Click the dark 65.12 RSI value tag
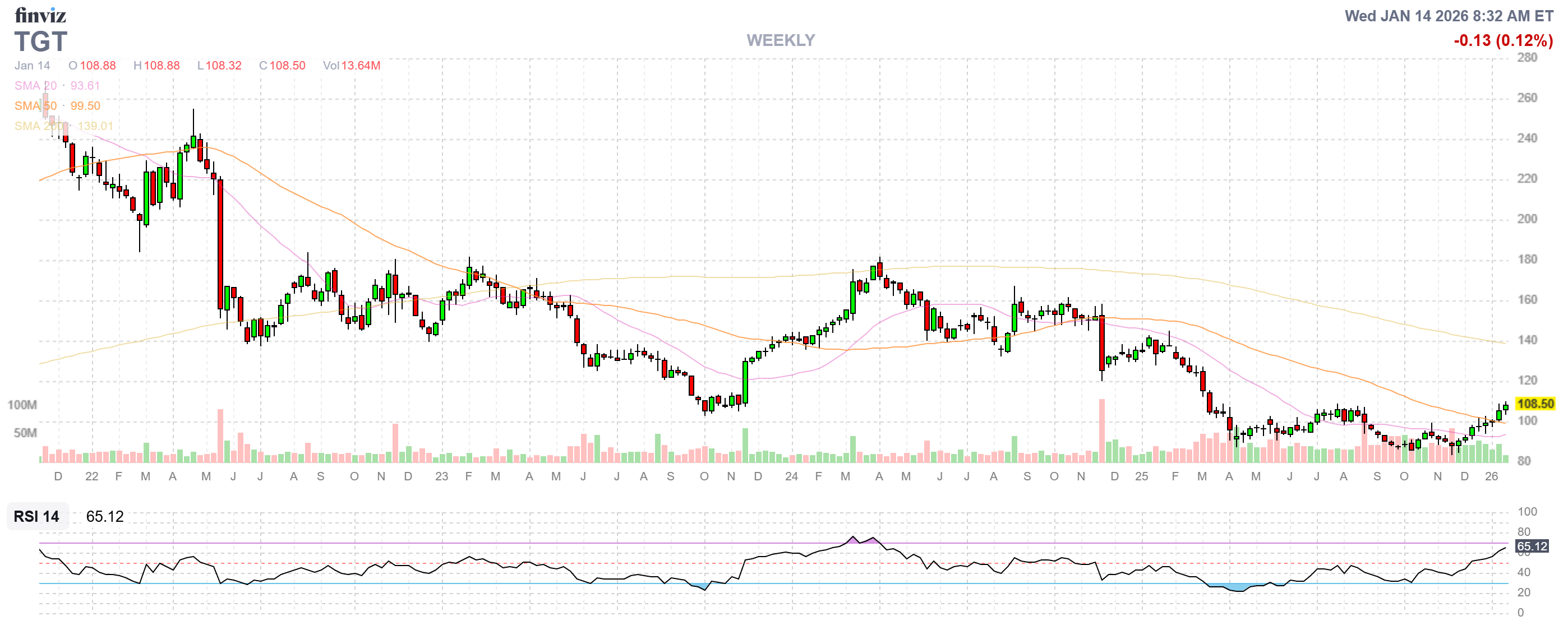The height and width of the screenshot is (630, 1568). pyautogui.click(x=1532, y=546)
